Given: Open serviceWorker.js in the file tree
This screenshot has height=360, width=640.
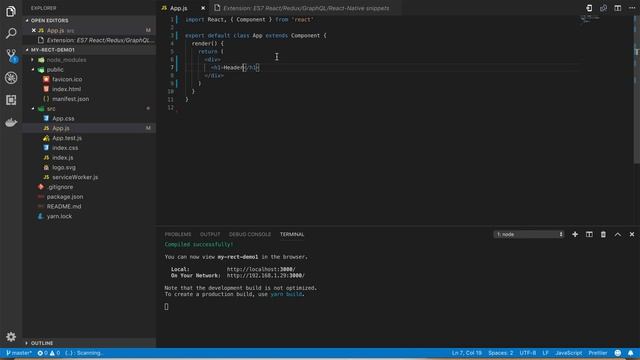Looking at the screenshot, I should point(75,178).
